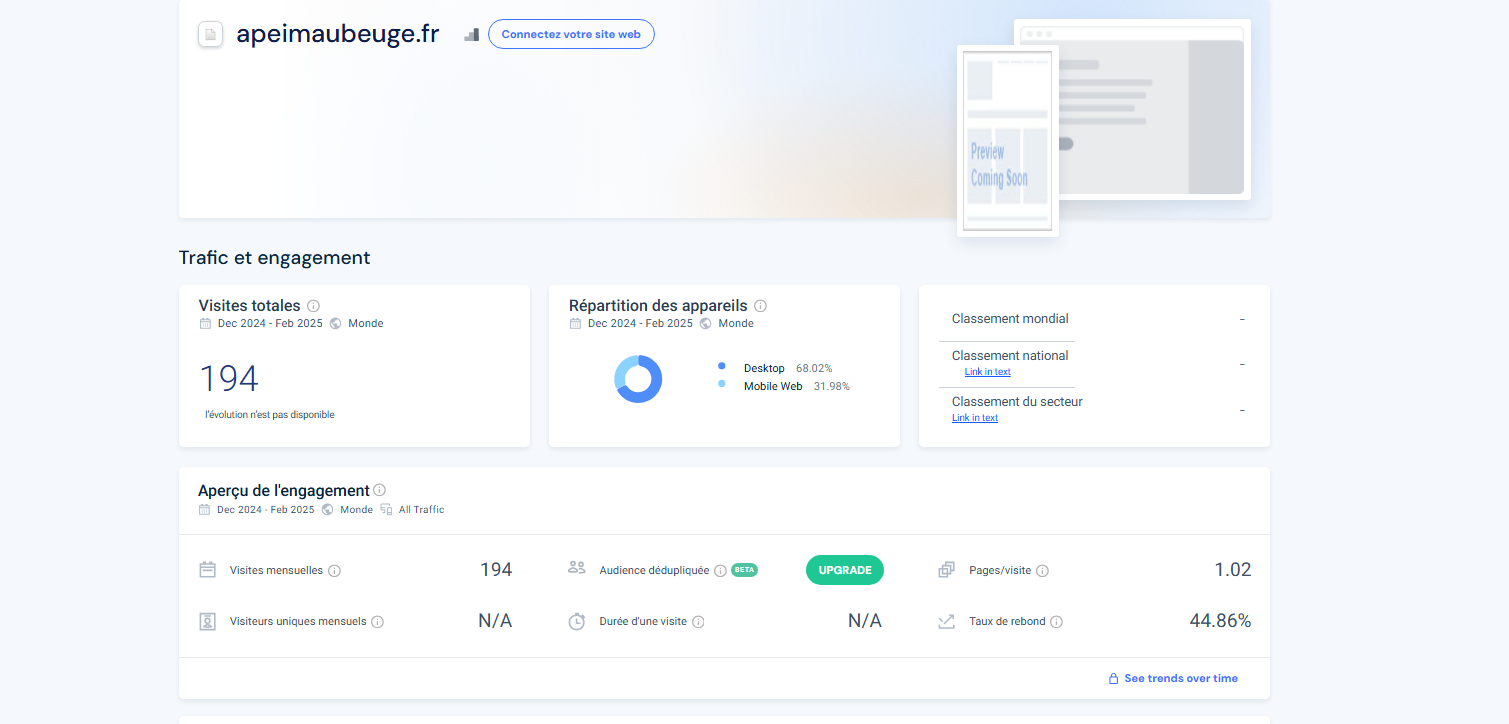
Task: Click info icon next to Visites mensuelles
Action: pos(334,571)
